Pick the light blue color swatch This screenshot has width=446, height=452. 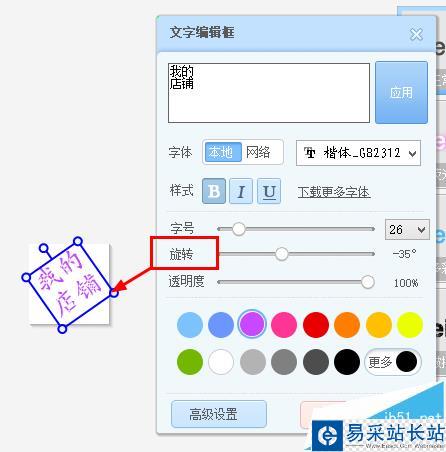(x=190, y=325)
